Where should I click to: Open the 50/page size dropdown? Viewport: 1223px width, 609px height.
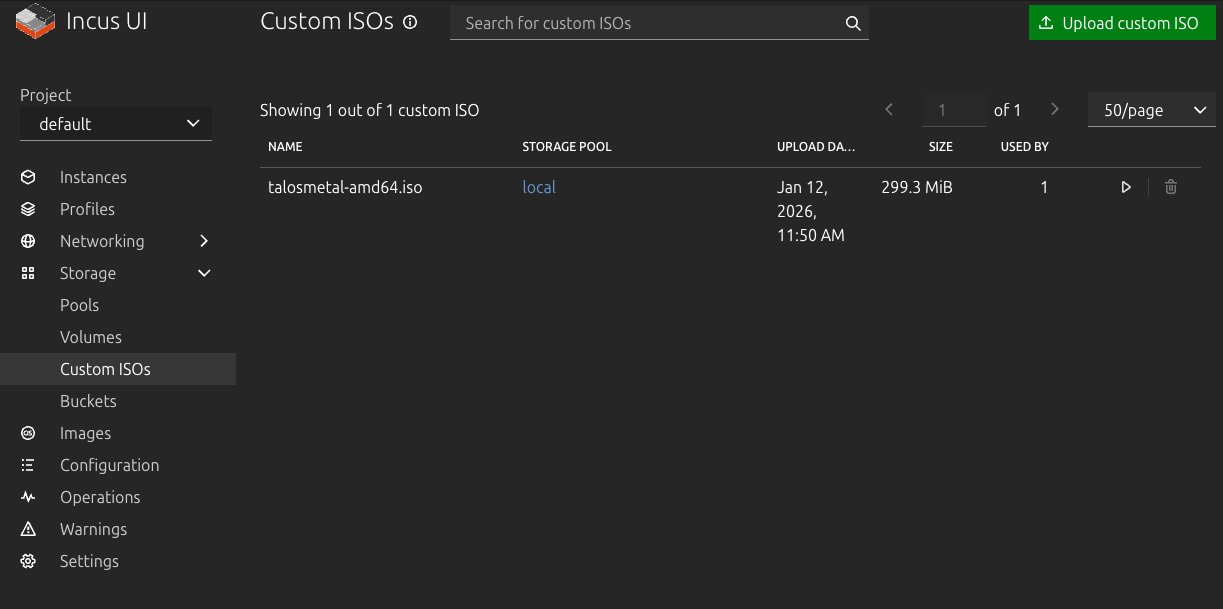(1152, 110)
